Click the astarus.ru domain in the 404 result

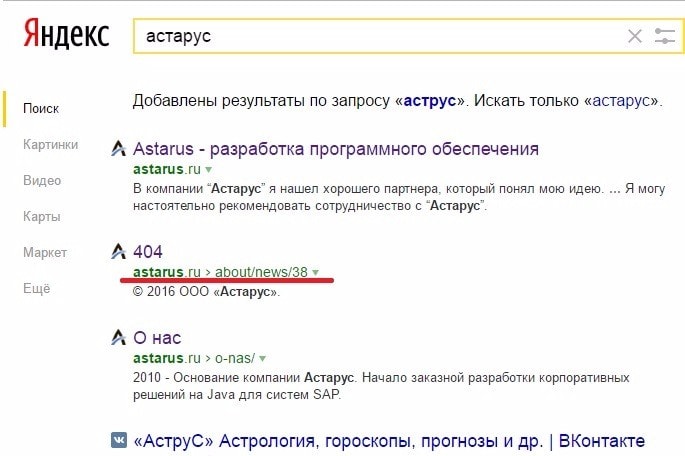tap(167, 272)
